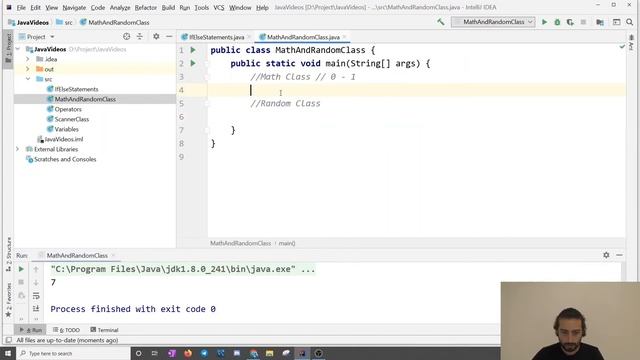Open the Favorites side tool window
The width and height of the screenshot is (640, 360).
9,300
